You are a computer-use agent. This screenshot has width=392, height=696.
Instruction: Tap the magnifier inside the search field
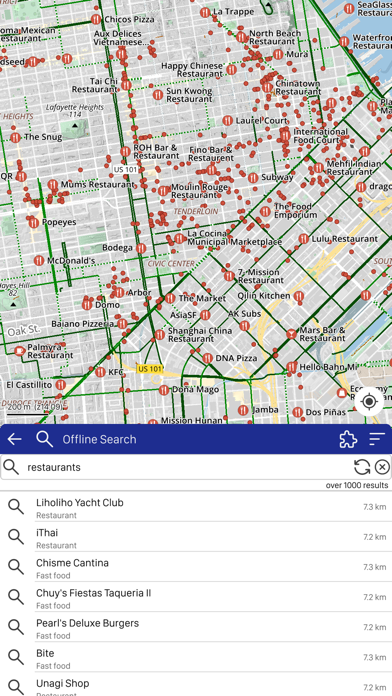pos(11,467)
